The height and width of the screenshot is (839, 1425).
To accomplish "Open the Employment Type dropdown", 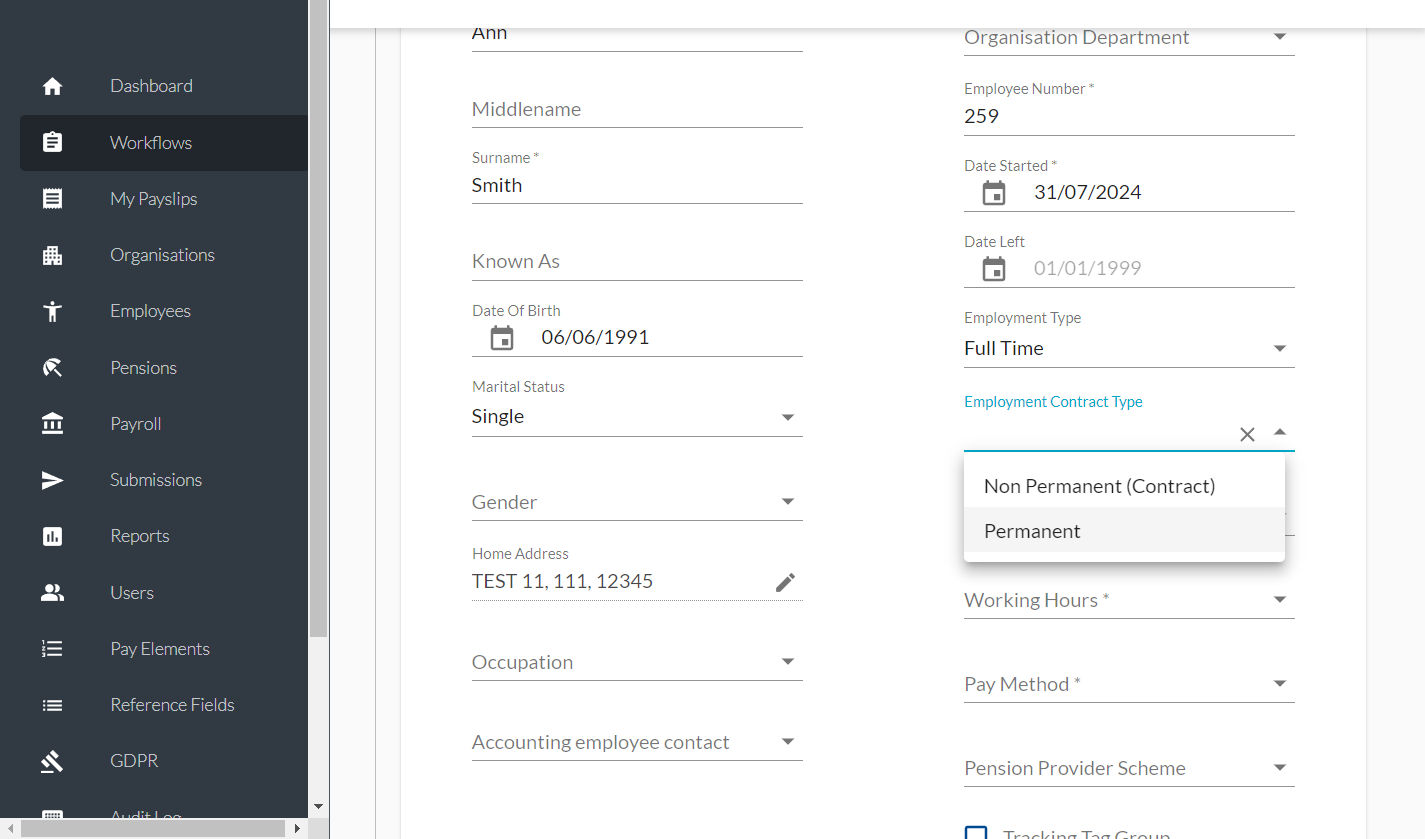I will pyautogui.click(x=1280, y=349).
